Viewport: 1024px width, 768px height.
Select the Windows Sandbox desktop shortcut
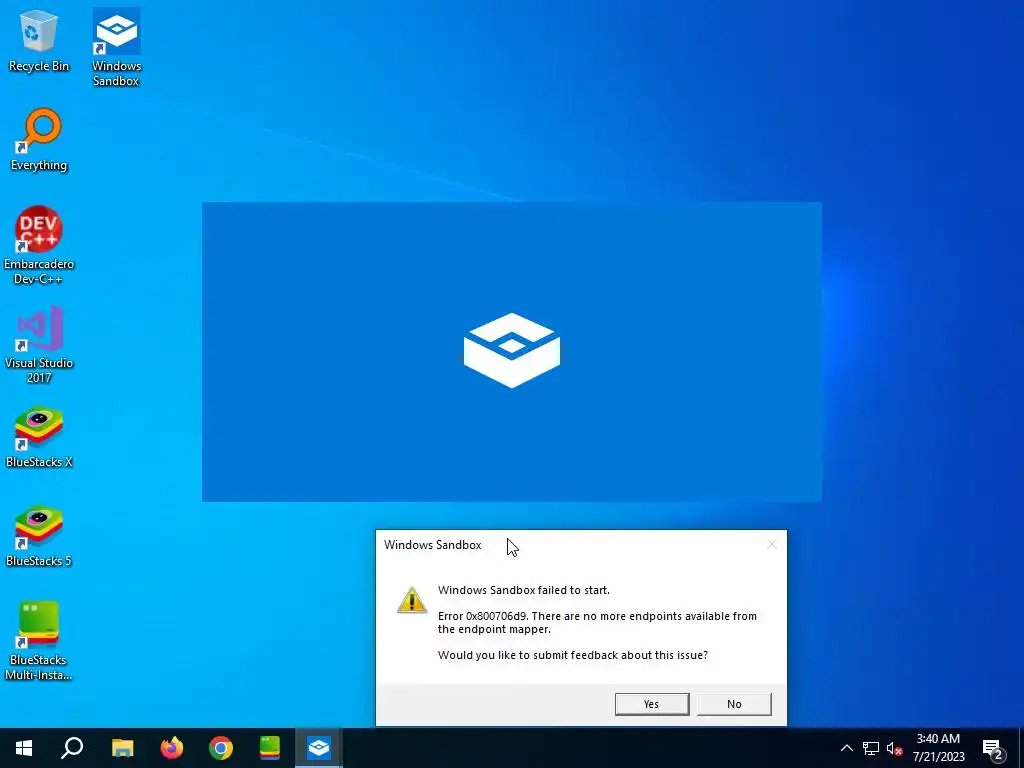tap(116, 47)
